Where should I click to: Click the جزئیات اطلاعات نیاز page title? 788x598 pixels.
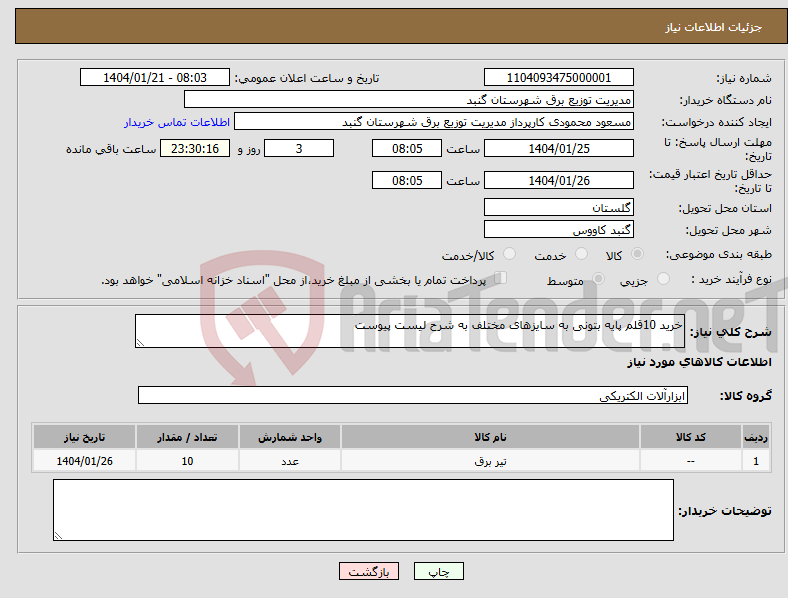714,27
